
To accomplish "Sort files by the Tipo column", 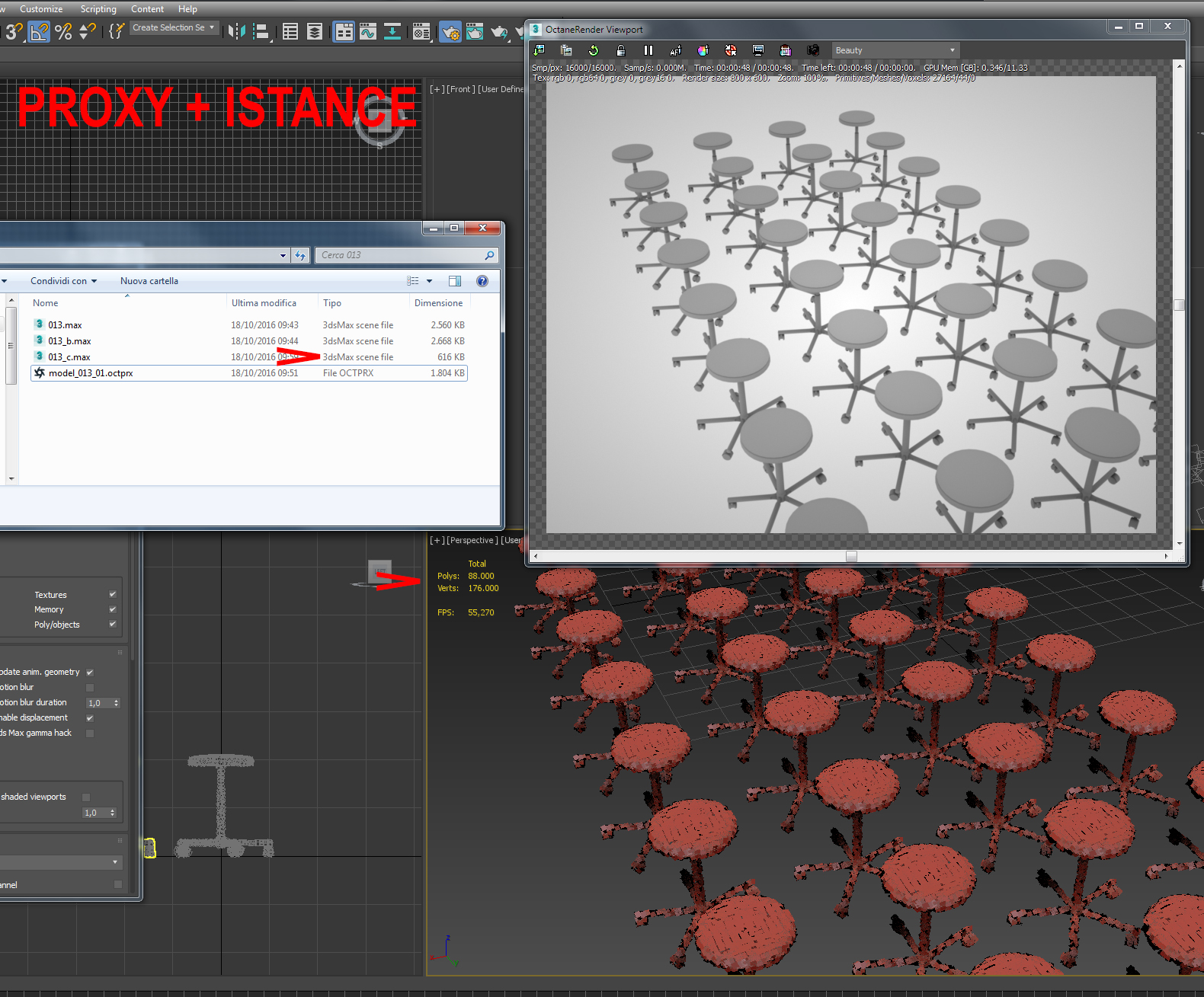I will (363, 302).
